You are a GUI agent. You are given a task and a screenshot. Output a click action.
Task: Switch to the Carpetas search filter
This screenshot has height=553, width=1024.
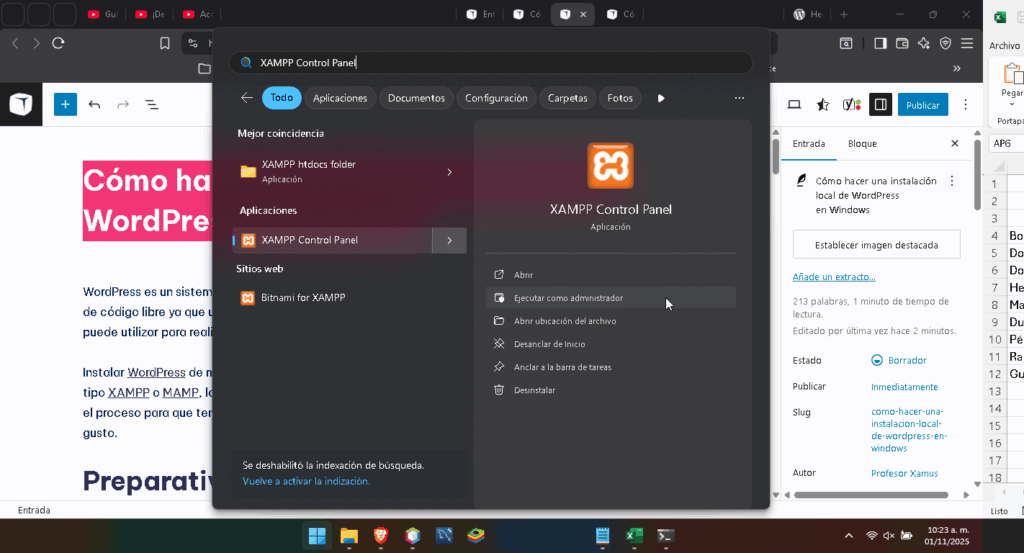pos(567,98)
